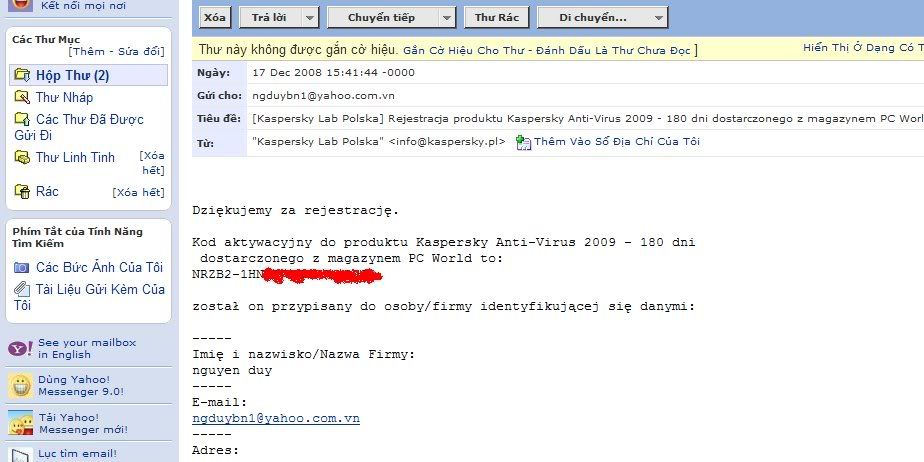Click the sent mail folder icon

(22, 119)
